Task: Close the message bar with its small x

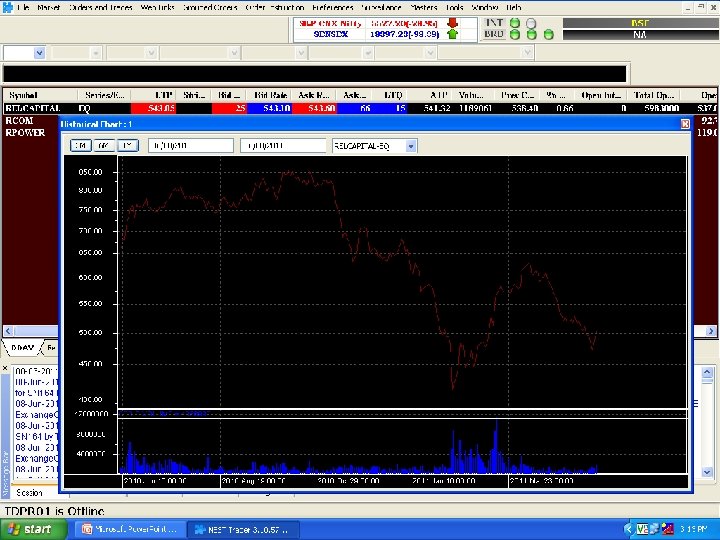Action: click(5, 368)
